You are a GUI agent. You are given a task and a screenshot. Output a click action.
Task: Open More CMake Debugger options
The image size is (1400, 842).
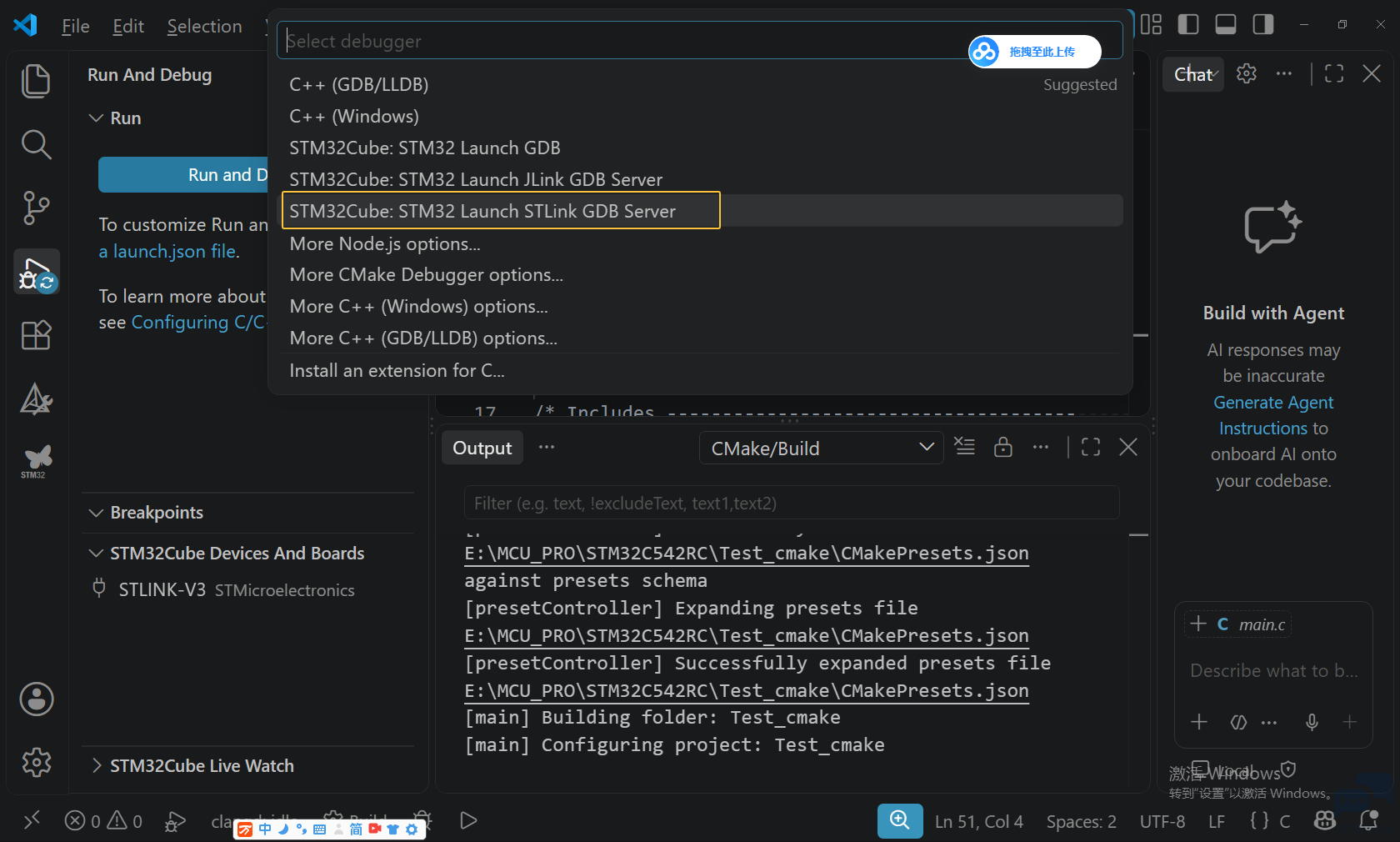700,275
